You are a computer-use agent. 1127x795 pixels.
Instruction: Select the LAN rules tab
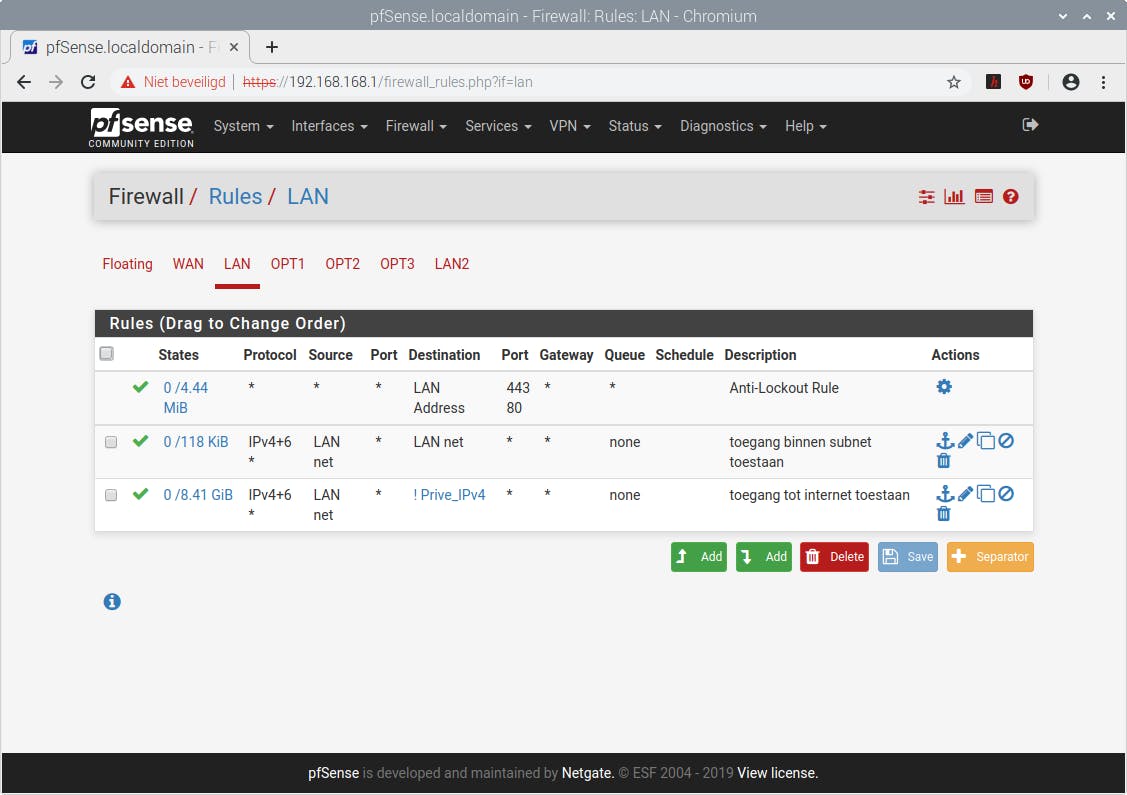click(237, 265)
